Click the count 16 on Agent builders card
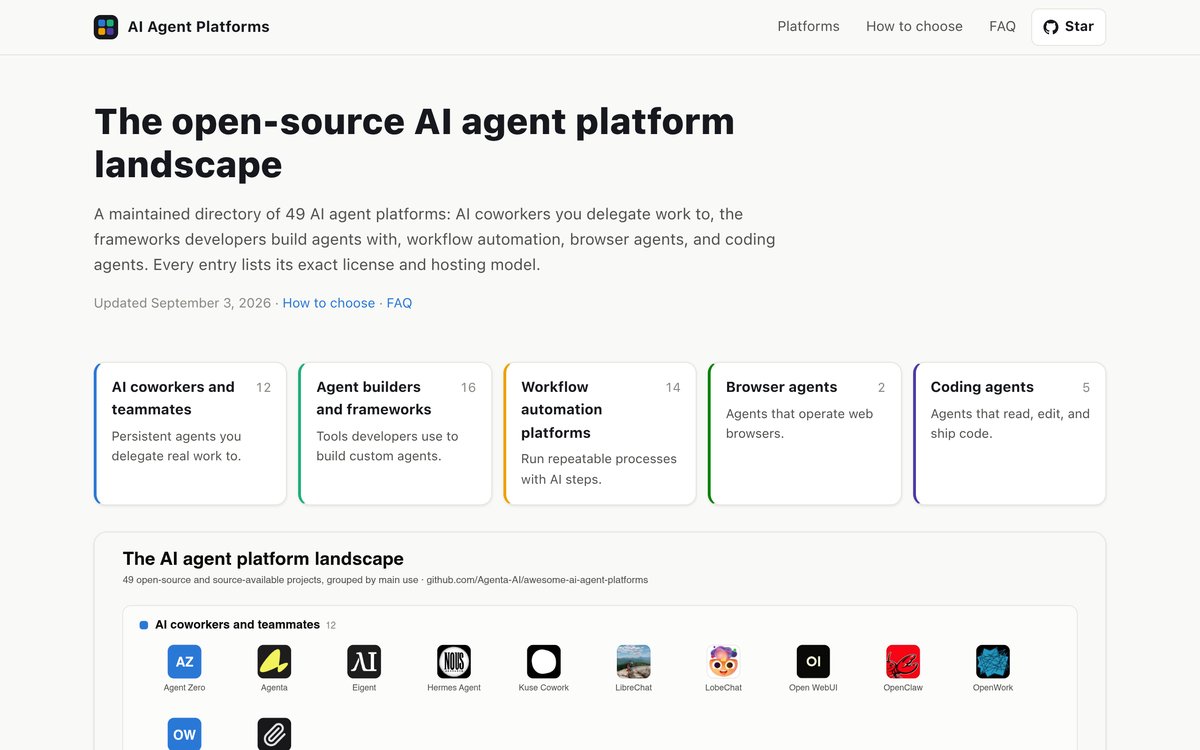The width and height of the screenshot is (1200, 750). [x=468, y=388]
